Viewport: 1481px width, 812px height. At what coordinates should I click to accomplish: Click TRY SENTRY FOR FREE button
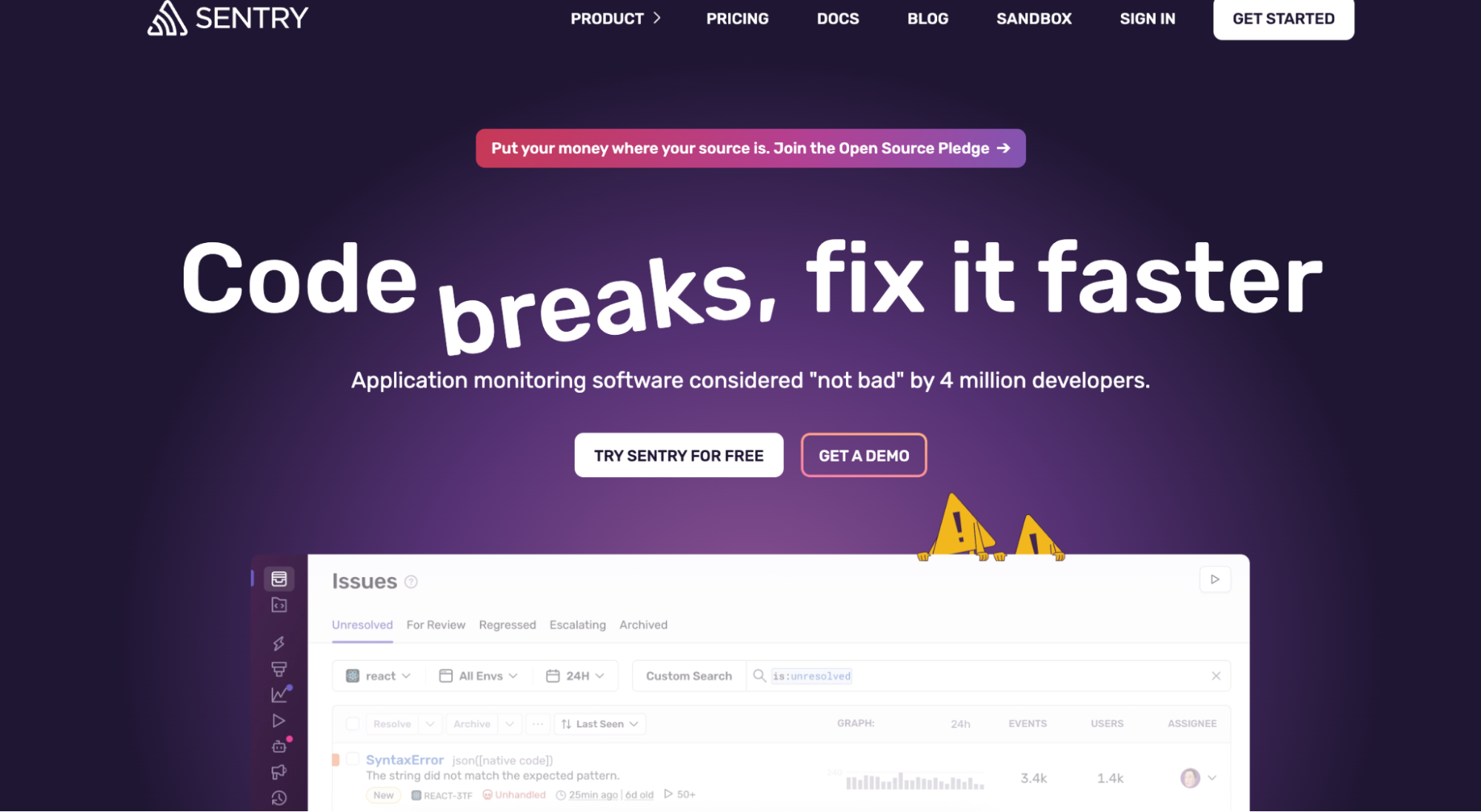(x=679, y=455)
